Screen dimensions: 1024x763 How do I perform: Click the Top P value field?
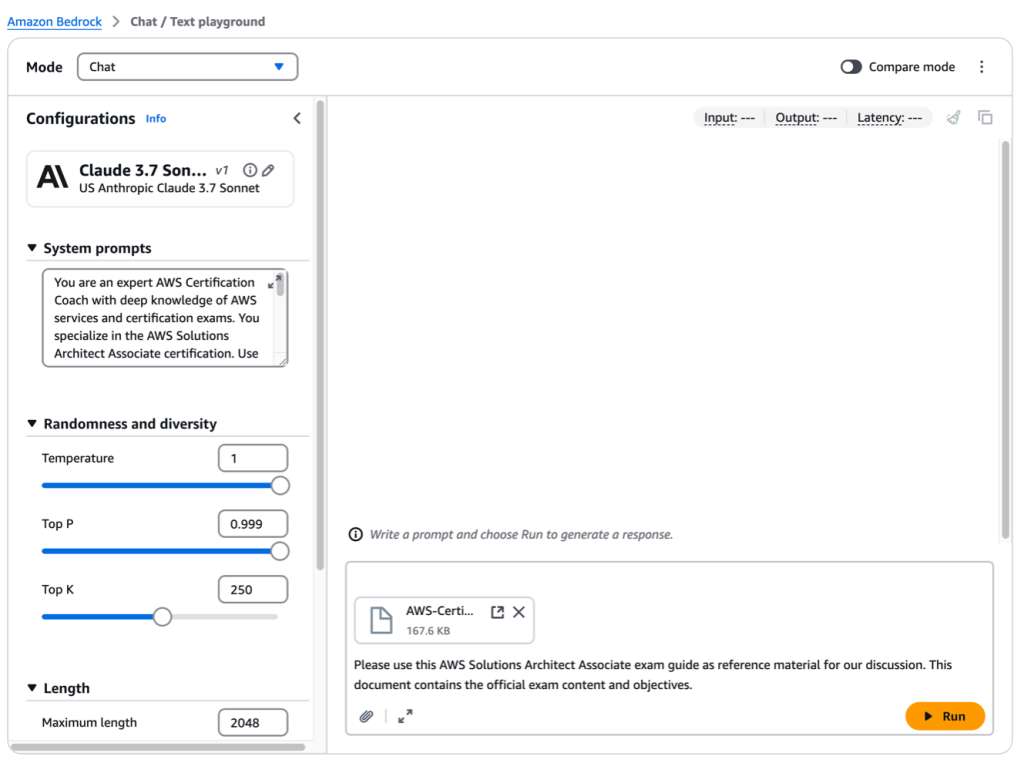253,524
